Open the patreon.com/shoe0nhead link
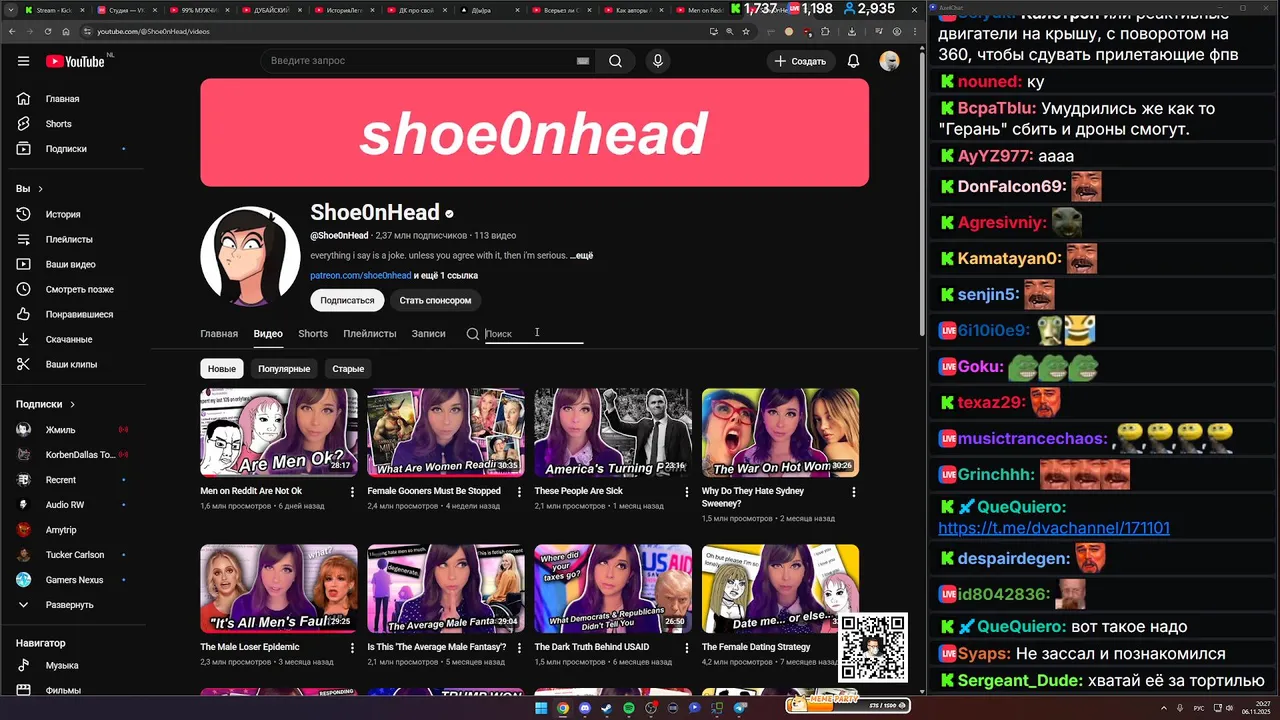 360,276
